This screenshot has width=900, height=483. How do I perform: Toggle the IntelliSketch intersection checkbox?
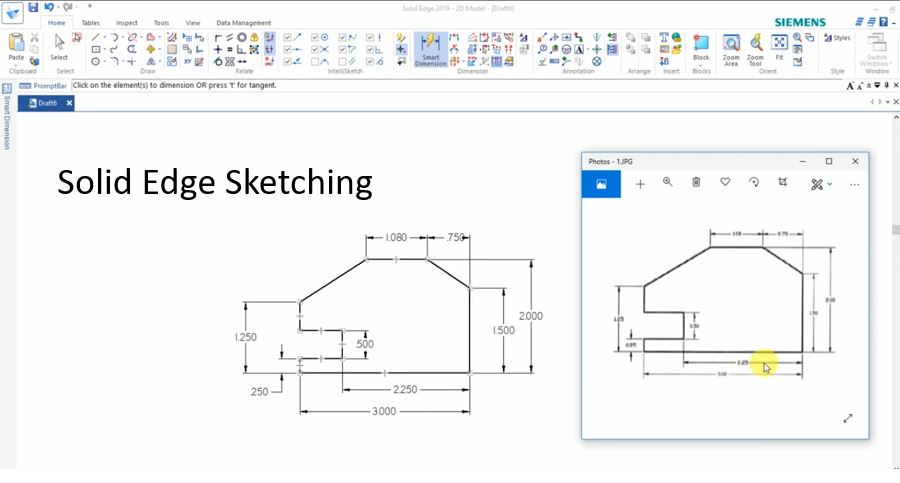(315, 49)
